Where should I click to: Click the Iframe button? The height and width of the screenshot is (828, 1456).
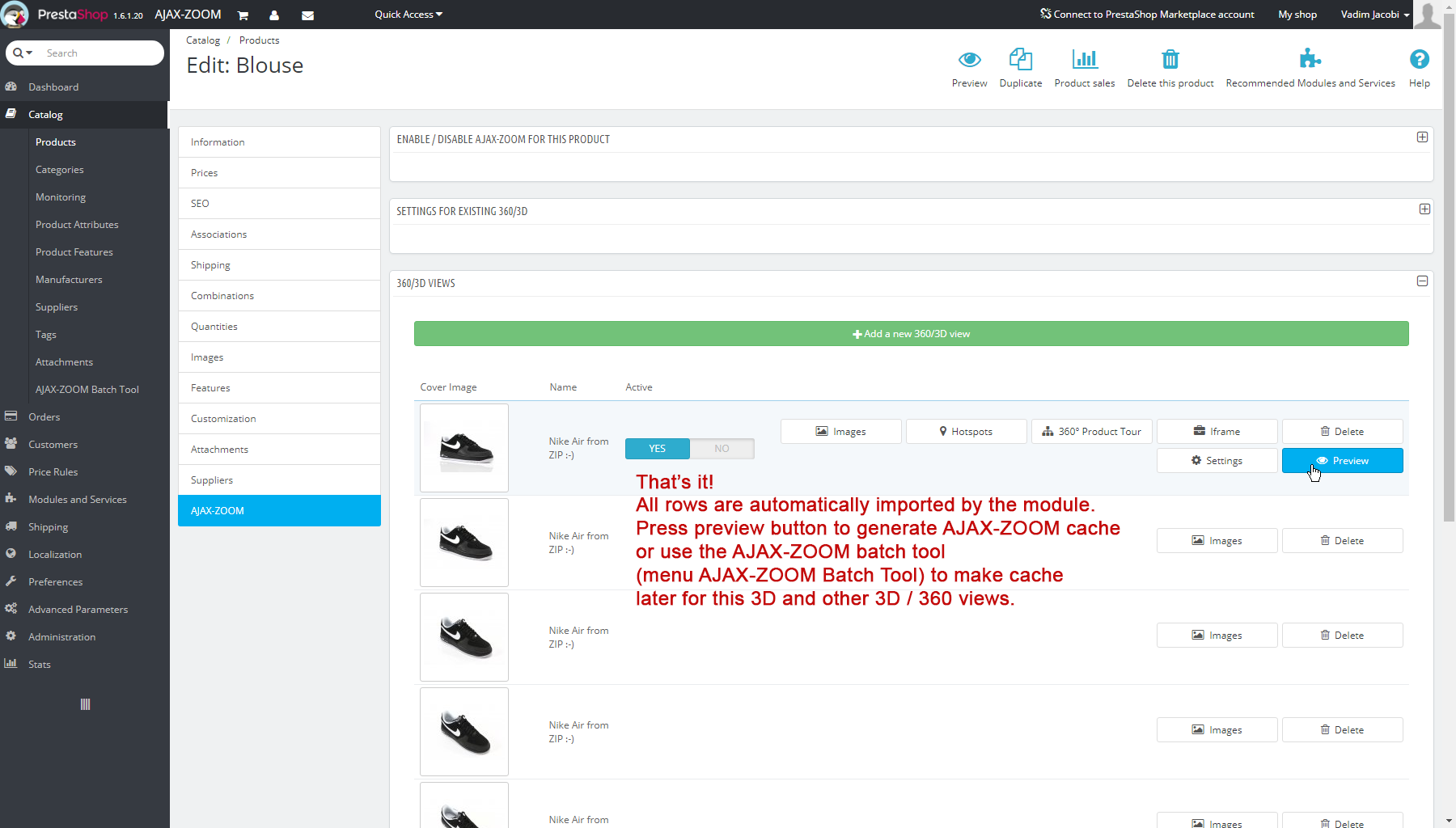click(x=1217, y=432)
